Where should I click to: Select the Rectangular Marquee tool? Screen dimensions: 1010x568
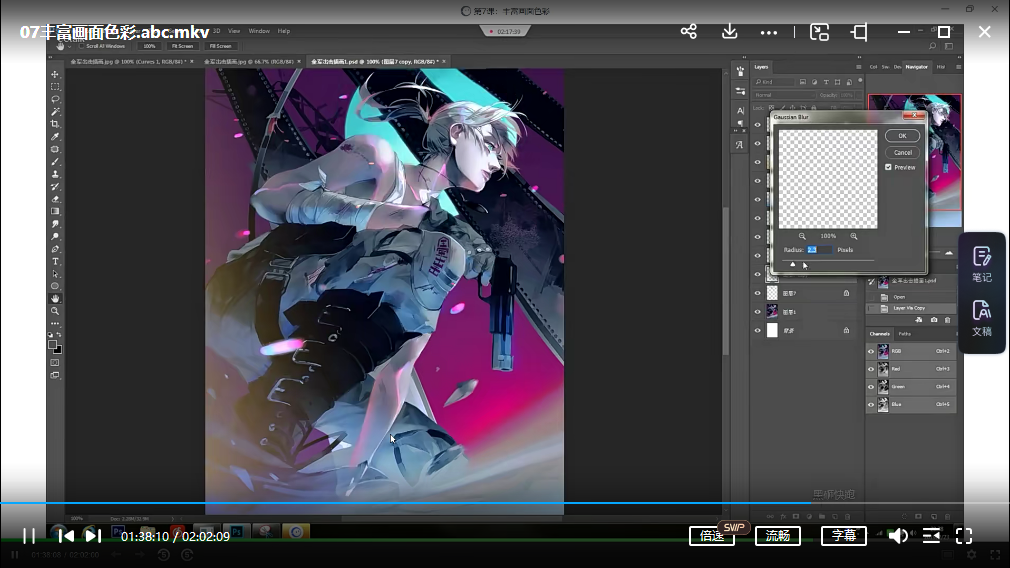55,87
